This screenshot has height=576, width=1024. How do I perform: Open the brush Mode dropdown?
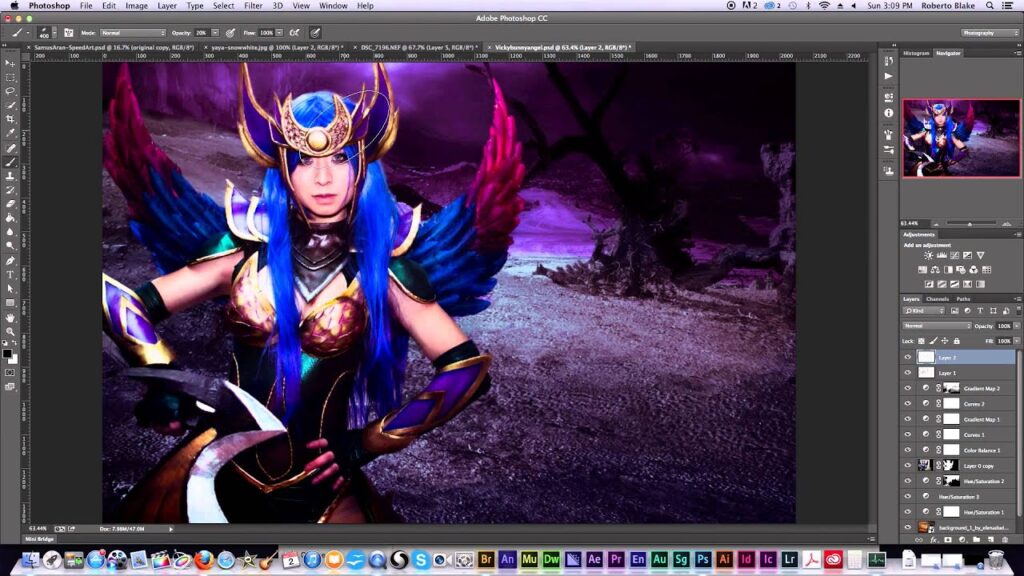133,33
